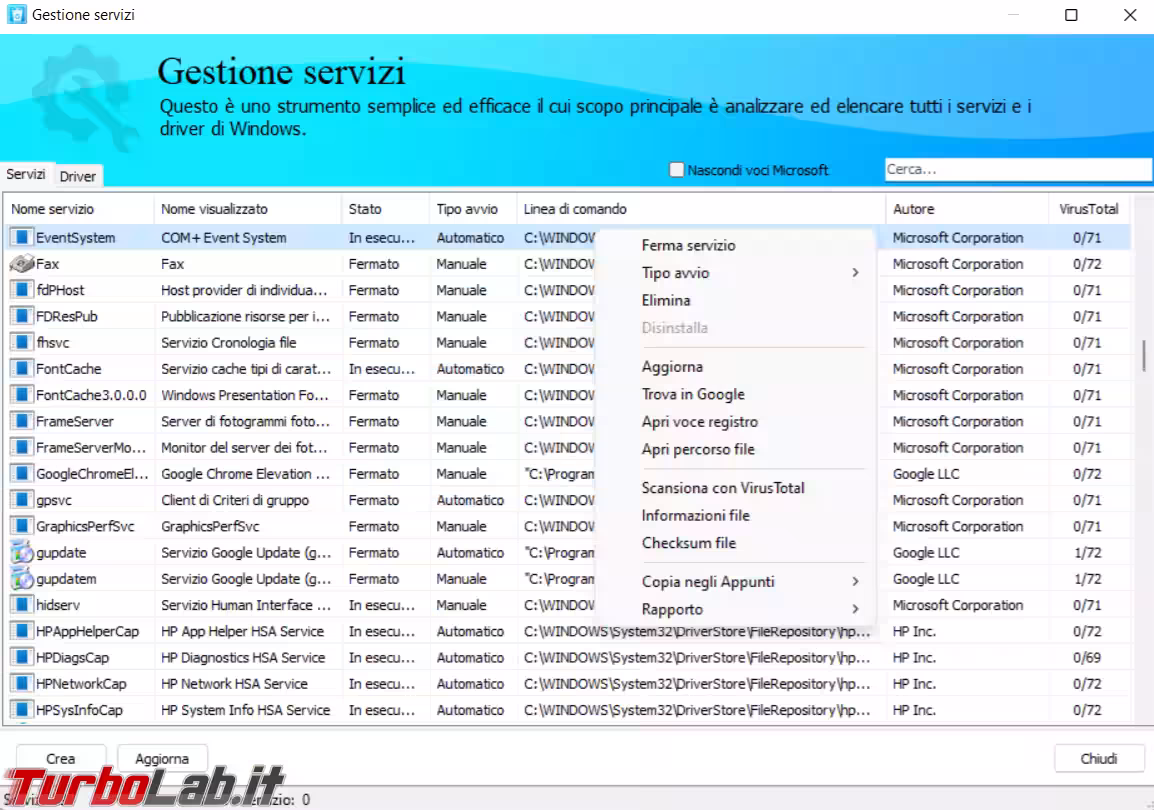Select Aggiorna in the context menu
Image resolution: width=1154 pixels, height=810 pixels.
point(672,367)
